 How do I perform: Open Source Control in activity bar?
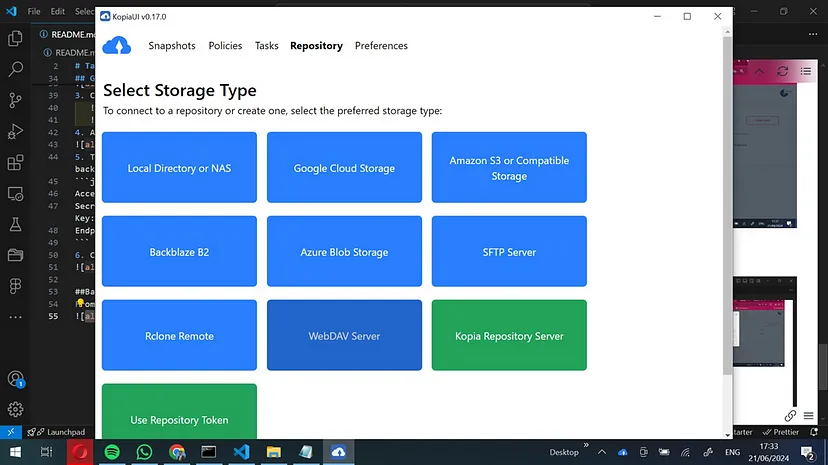tap(15, 100)
